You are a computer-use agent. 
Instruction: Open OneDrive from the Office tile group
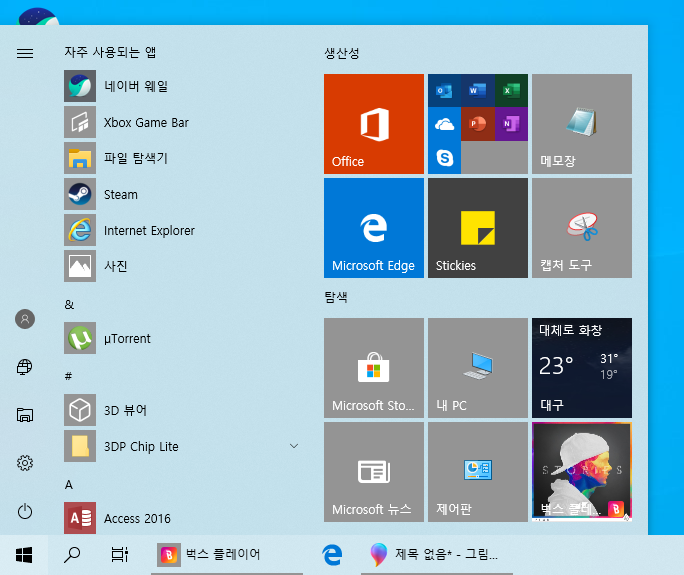(444, 124)
